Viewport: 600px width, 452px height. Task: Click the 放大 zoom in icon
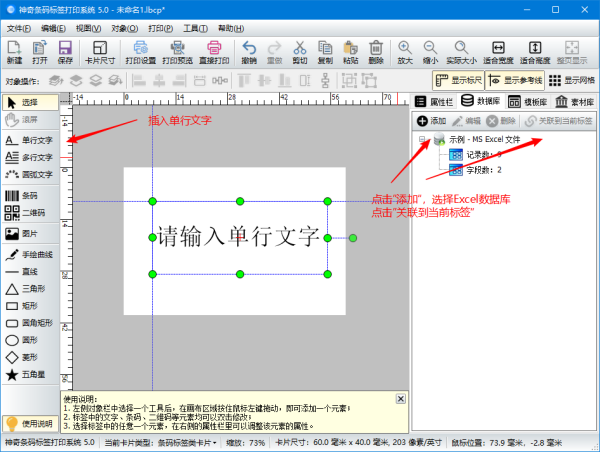click(405, 52)
